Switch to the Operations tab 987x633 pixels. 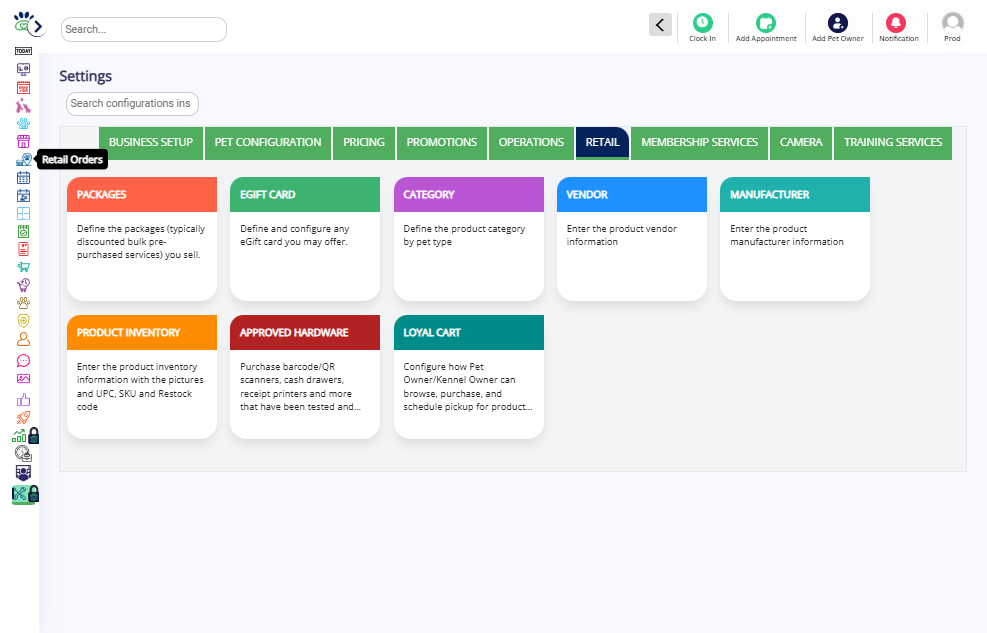coord(531,143)
